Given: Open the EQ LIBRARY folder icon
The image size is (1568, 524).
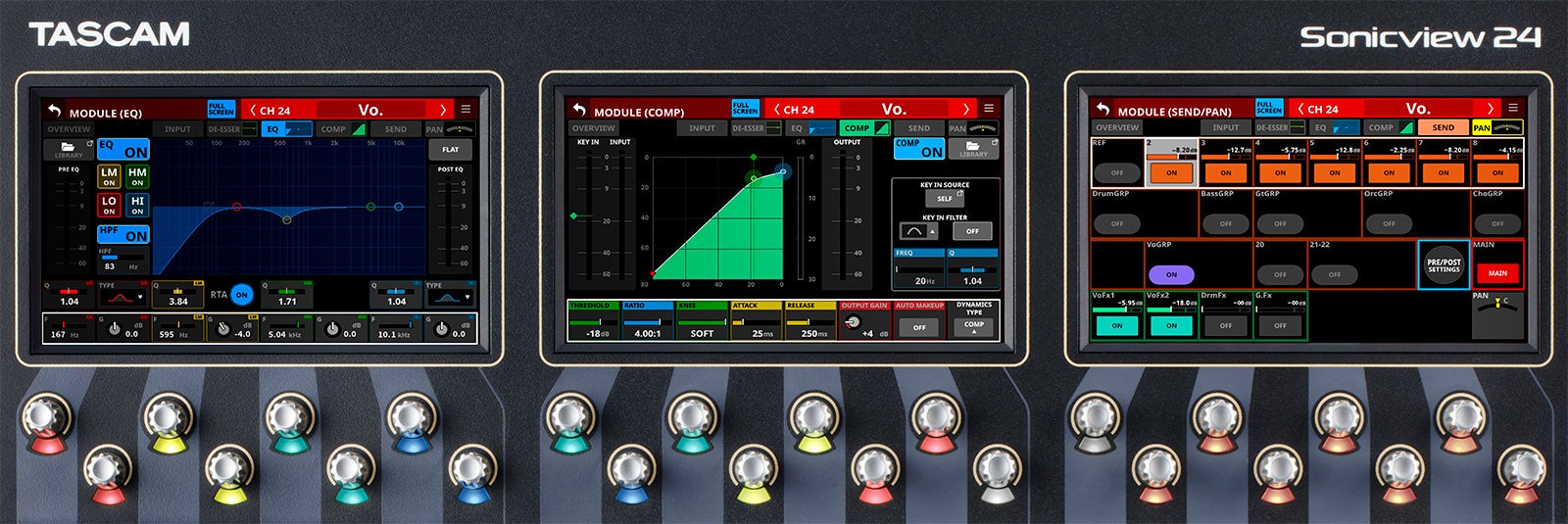Looking at the screenshot, I should click(x=69, y=150).
